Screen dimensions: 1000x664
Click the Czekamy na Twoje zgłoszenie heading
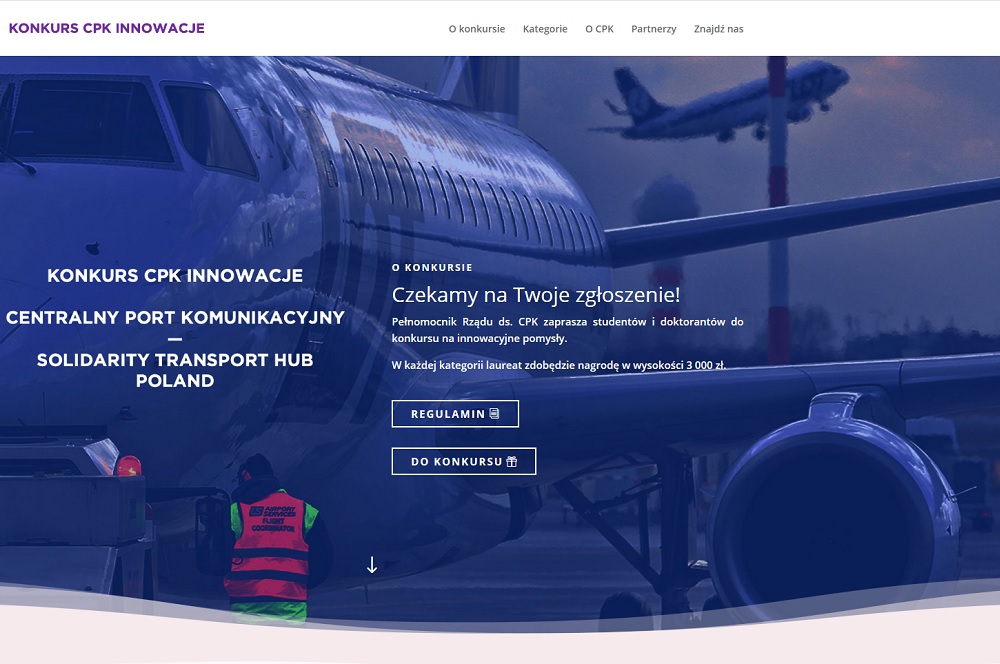(x=536, y=295)
